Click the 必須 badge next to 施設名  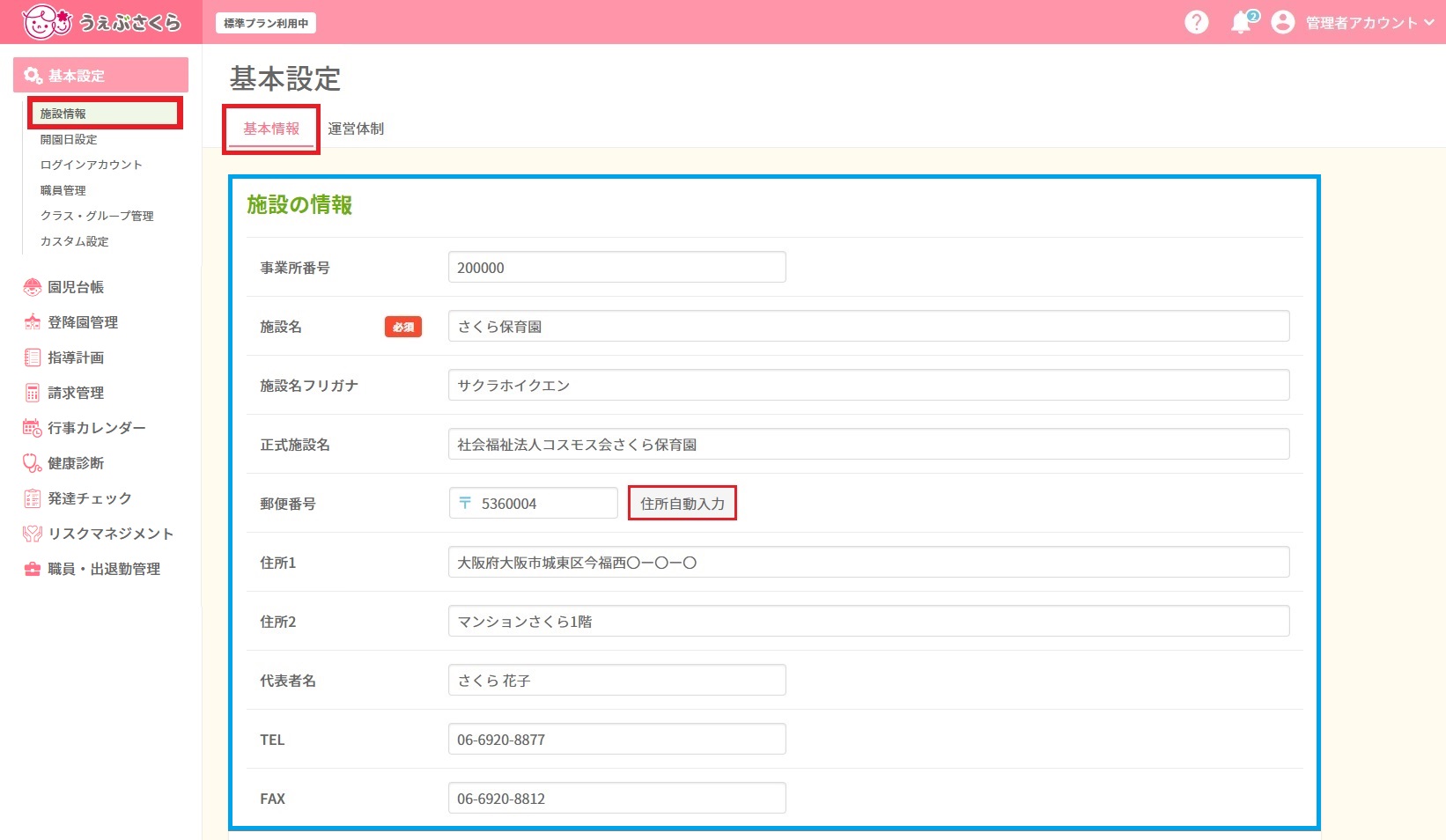(x=403, y=327)
